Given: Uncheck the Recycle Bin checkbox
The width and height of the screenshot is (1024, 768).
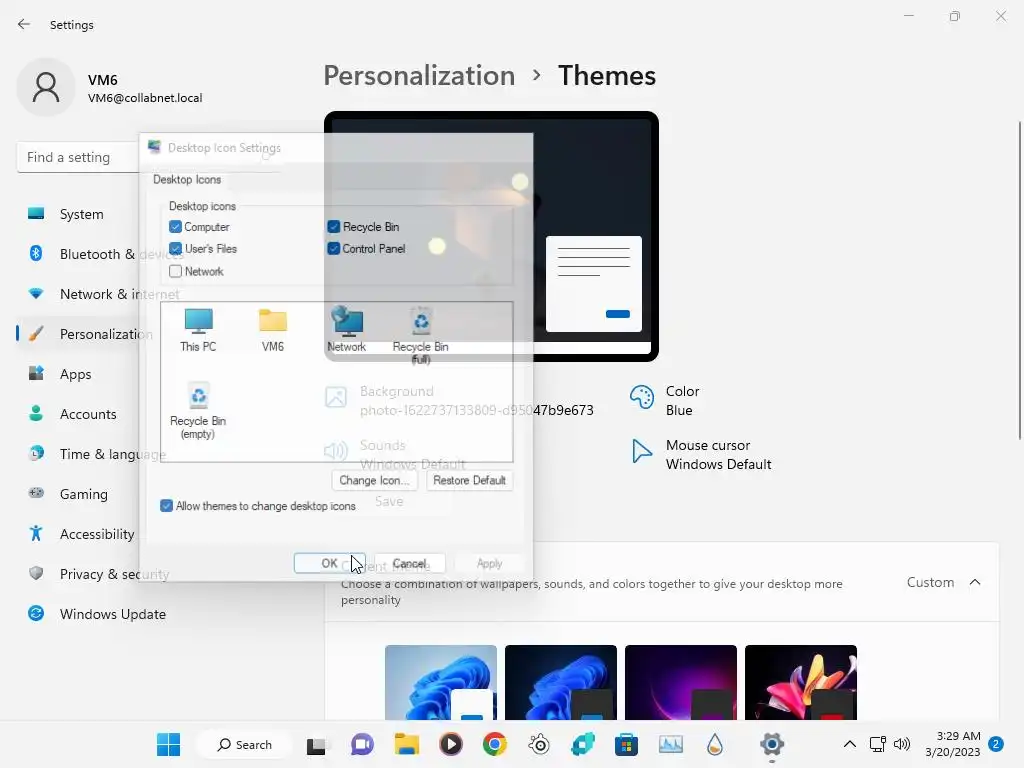Looking at the screenshot, I should click(334, 227).
